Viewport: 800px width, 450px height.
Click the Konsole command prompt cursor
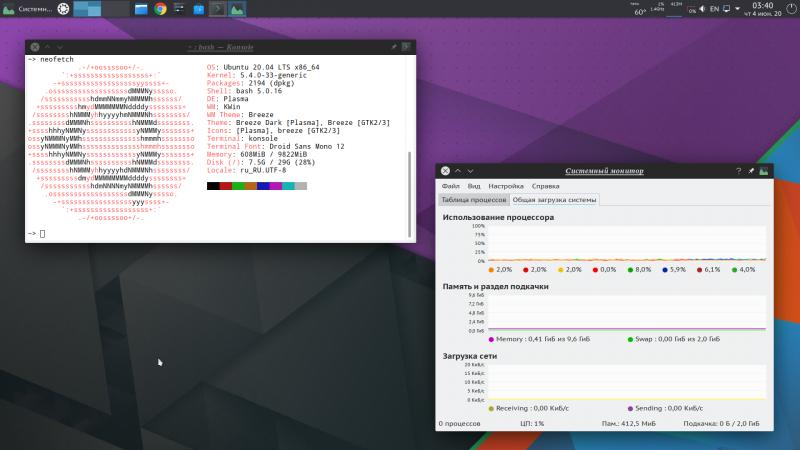(x=42, y=234)
